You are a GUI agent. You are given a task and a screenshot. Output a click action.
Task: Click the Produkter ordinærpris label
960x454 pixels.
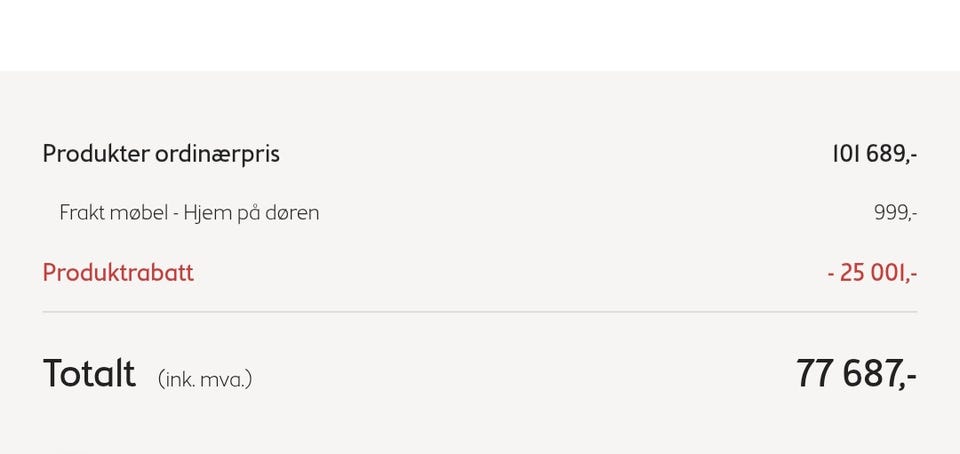161,154
